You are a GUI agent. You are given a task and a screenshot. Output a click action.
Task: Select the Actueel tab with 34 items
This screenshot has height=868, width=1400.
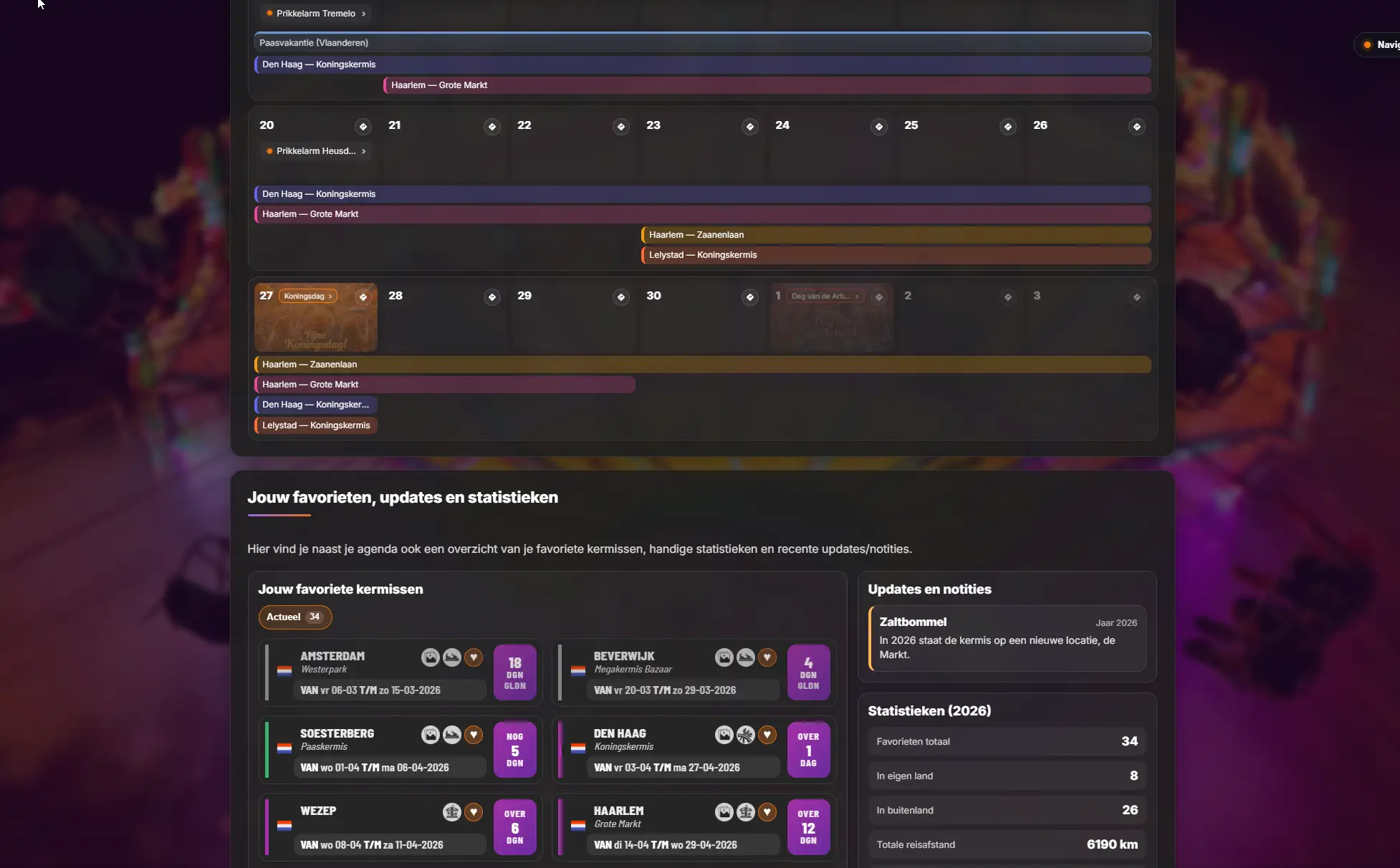[x=294, y=617]
